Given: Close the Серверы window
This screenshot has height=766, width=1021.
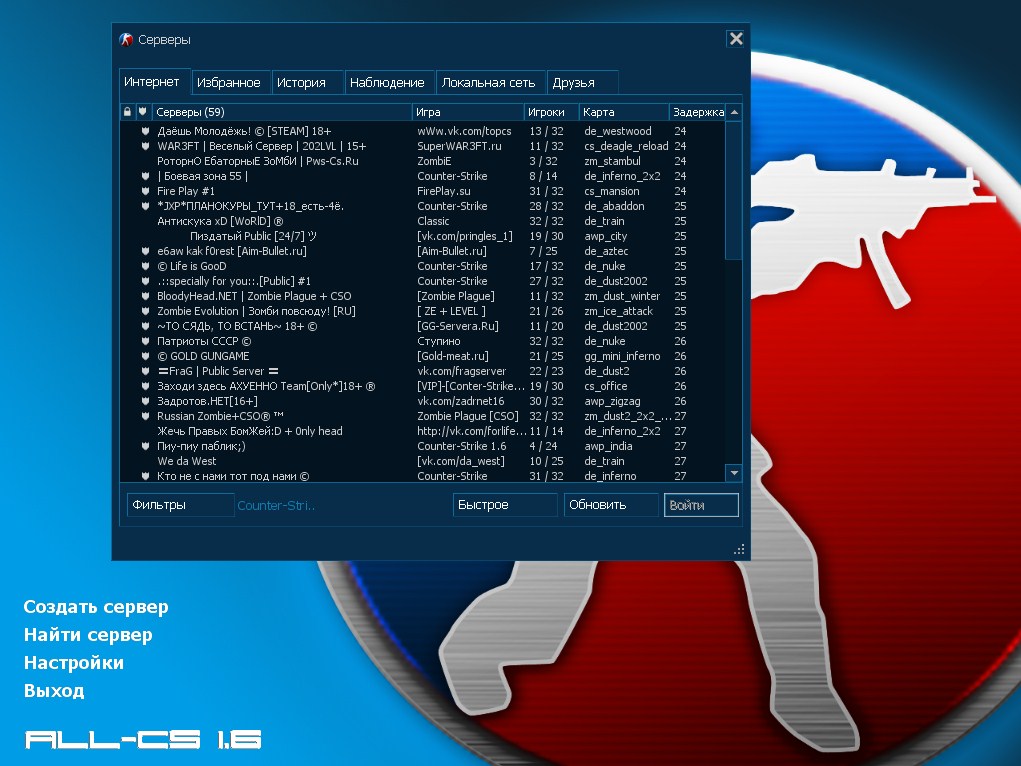Looking at the screenshot, I should point(736,39).
